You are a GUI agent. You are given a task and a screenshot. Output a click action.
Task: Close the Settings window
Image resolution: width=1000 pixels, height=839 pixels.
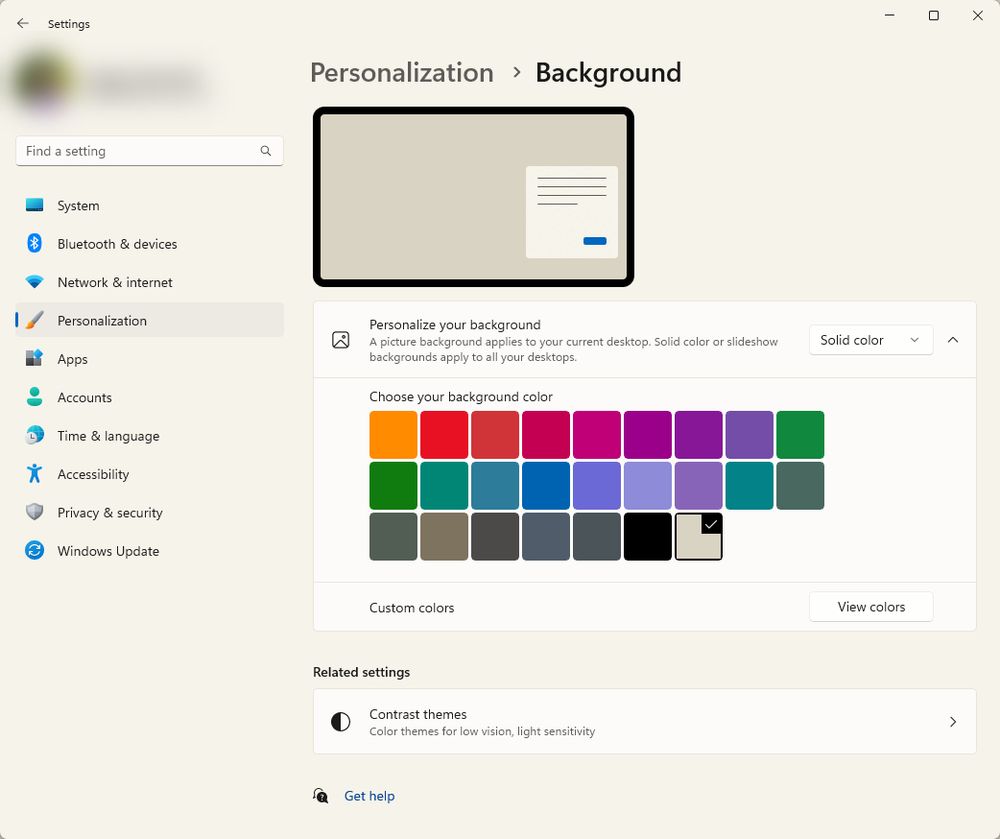point(978,15)
